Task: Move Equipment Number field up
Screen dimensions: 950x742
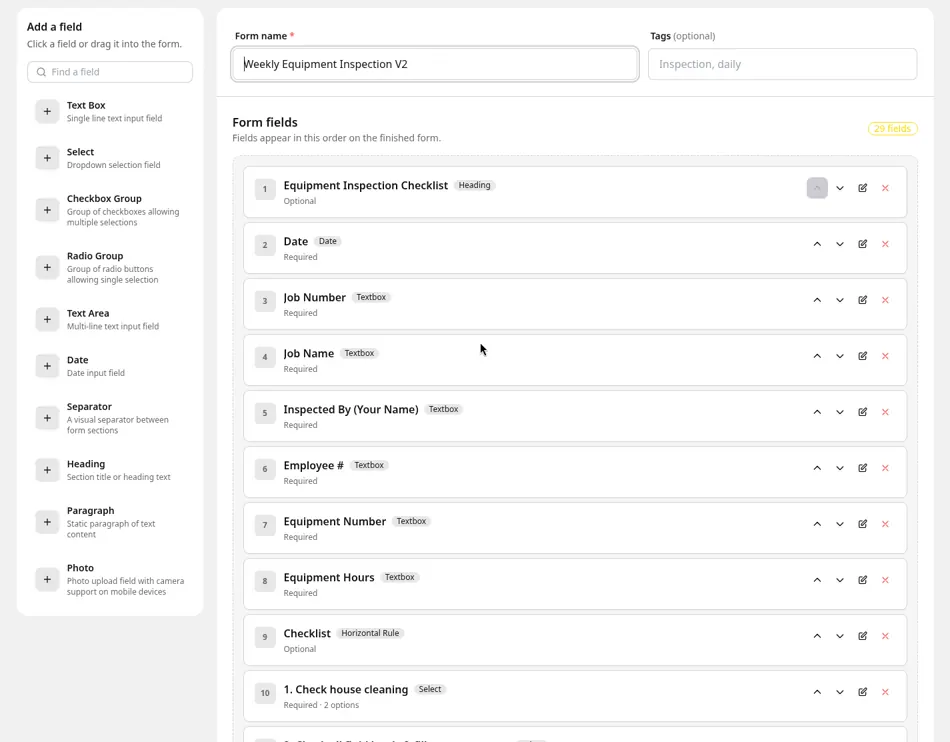Action: tap(817, 524)
